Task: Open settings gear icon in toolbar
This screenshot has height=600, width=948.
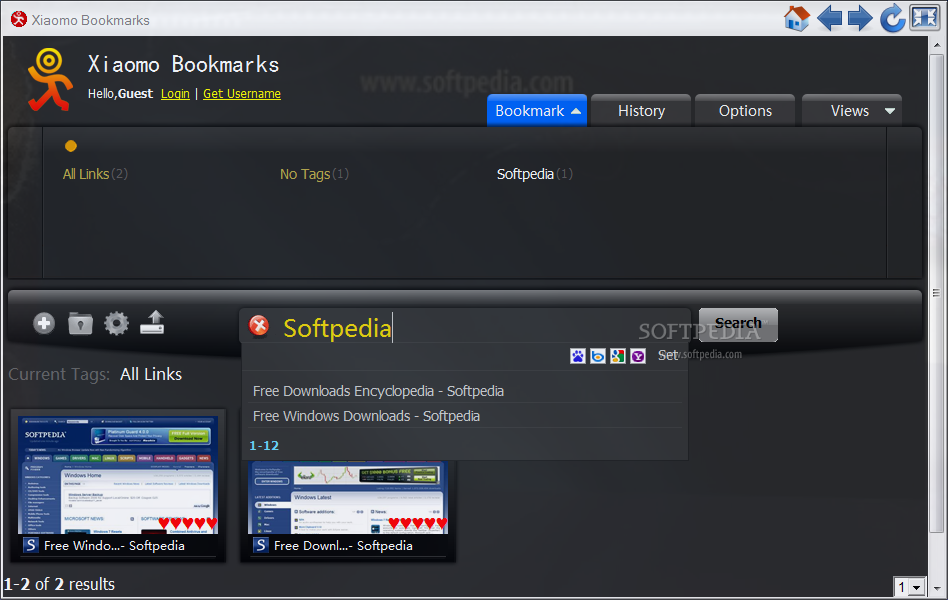Action: (x=116, y=324)
